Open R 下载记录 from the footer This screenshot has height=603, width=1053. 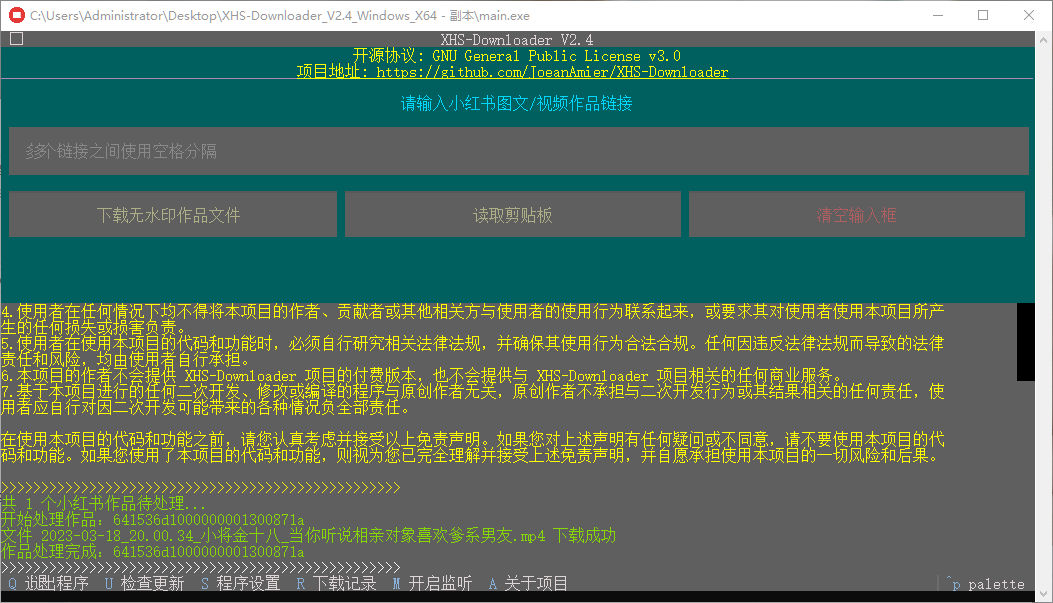336,583
